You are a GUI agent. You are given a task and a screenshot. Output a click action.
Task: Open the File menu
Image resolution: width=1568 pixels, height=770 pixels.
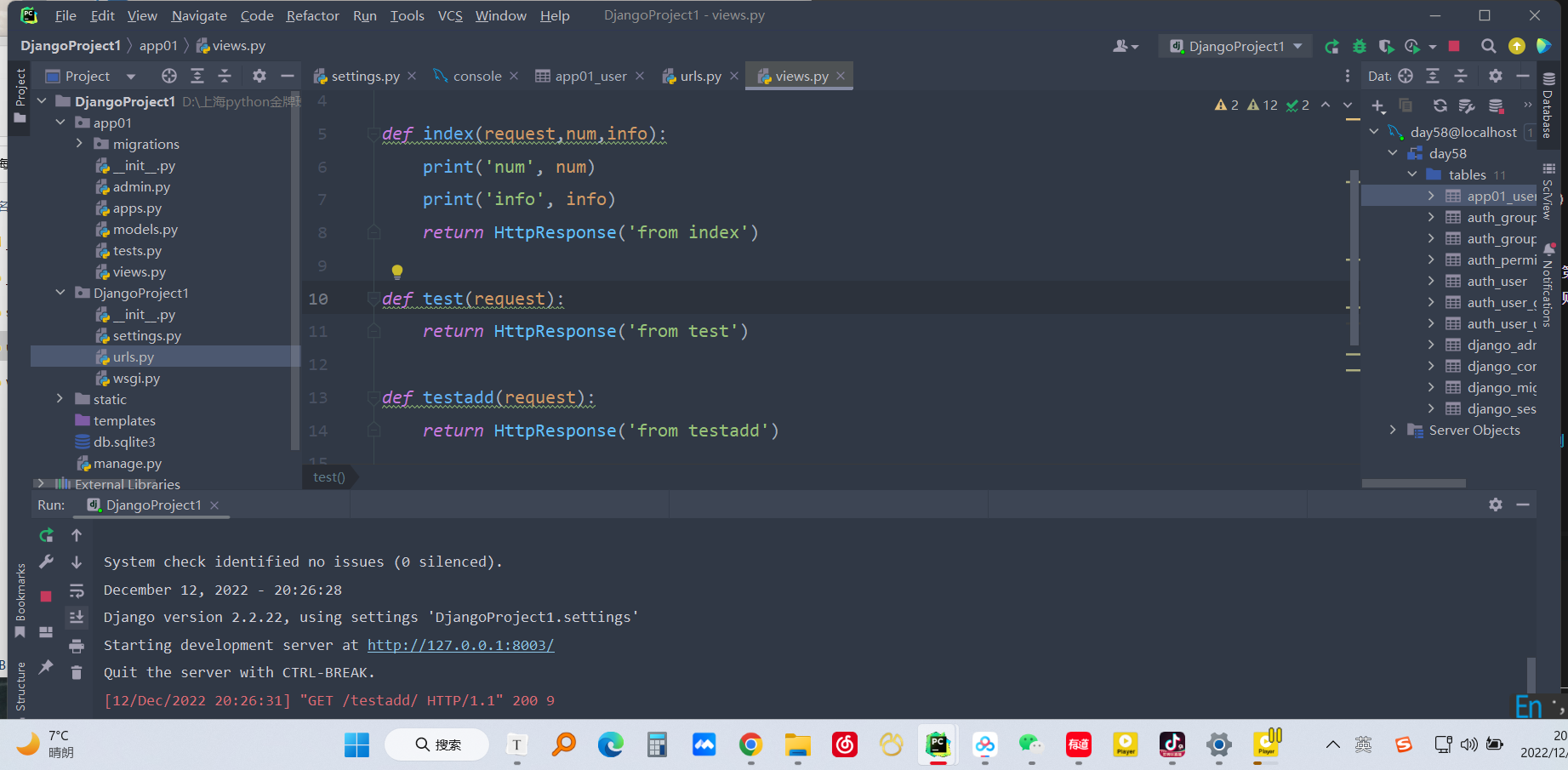coord(66,15)
